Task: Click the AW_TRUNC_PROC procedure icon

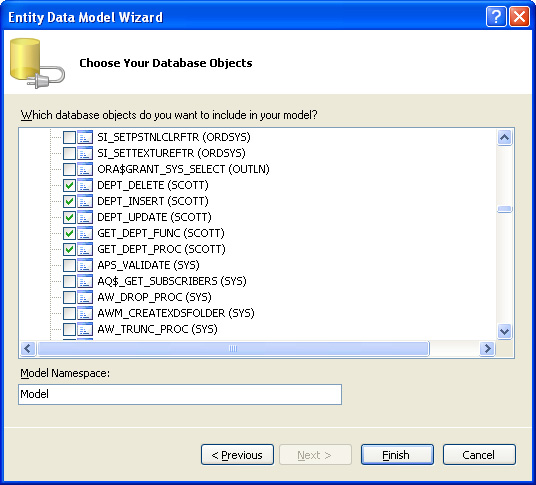Action: [x=85, y=329]
